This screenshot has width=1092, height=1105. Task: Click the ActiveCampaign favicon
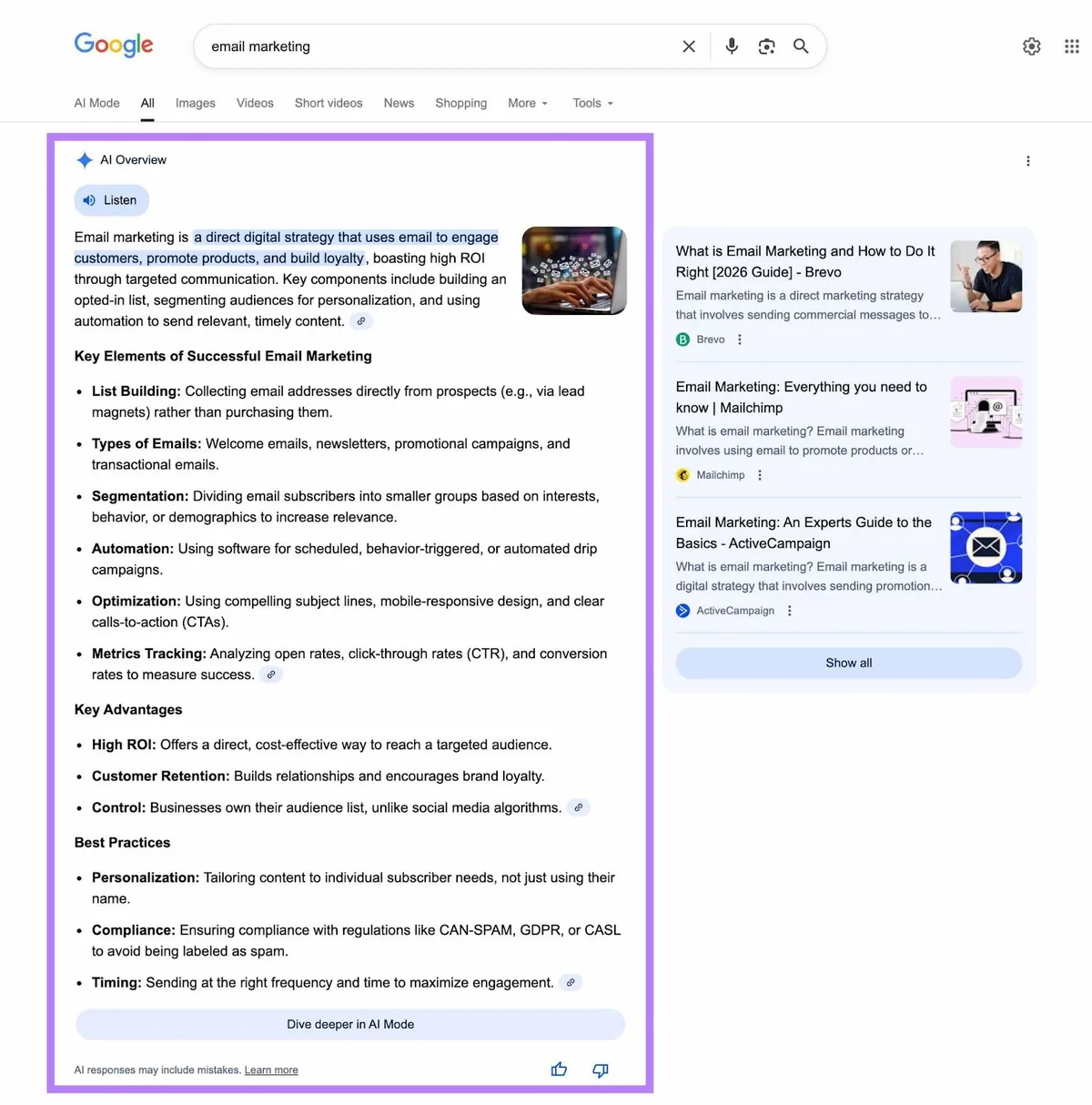683,611
